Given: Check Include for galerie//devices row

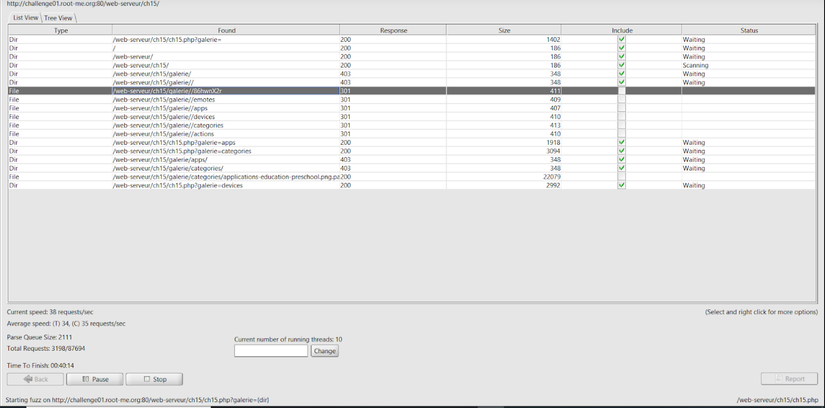Looking at the screenshot, I should (621, 117).
